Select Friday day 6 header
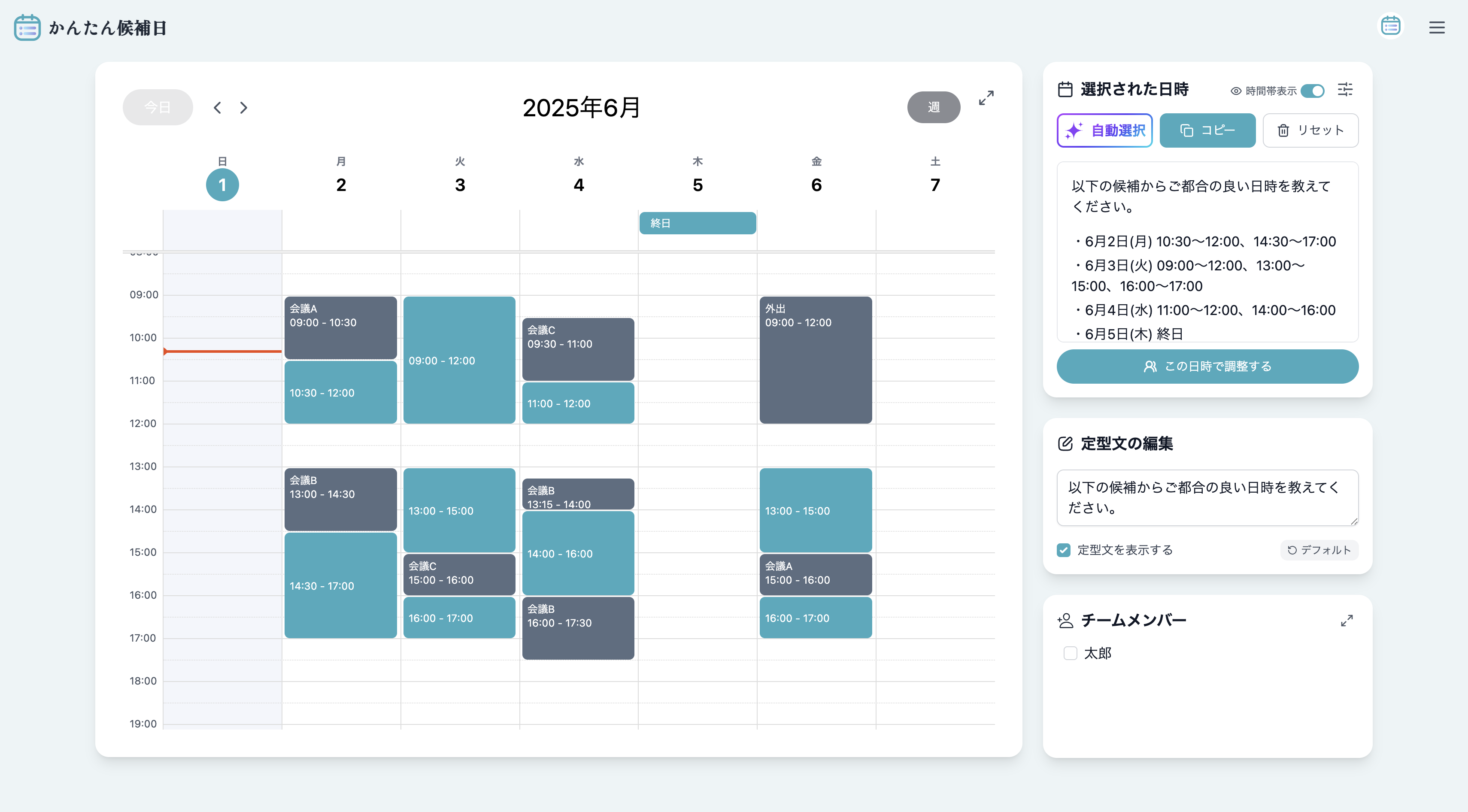Screen dimensions: 1468x812 pos(816,185)
